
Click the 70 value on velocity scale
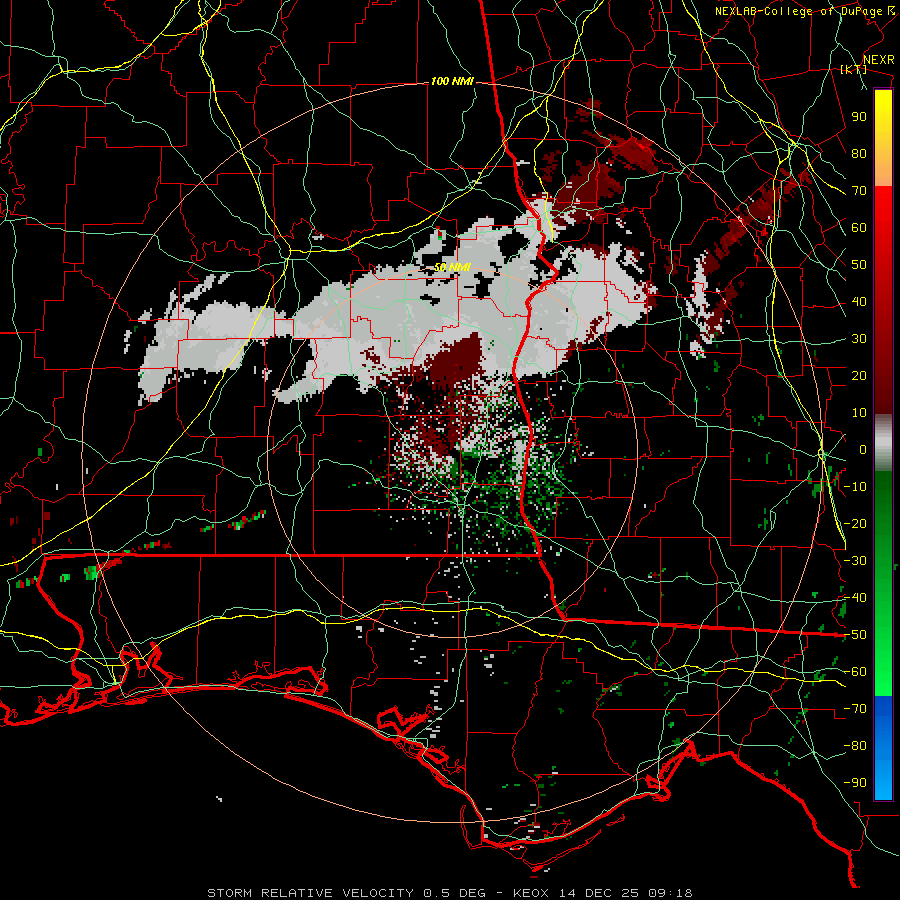(859, 191)
